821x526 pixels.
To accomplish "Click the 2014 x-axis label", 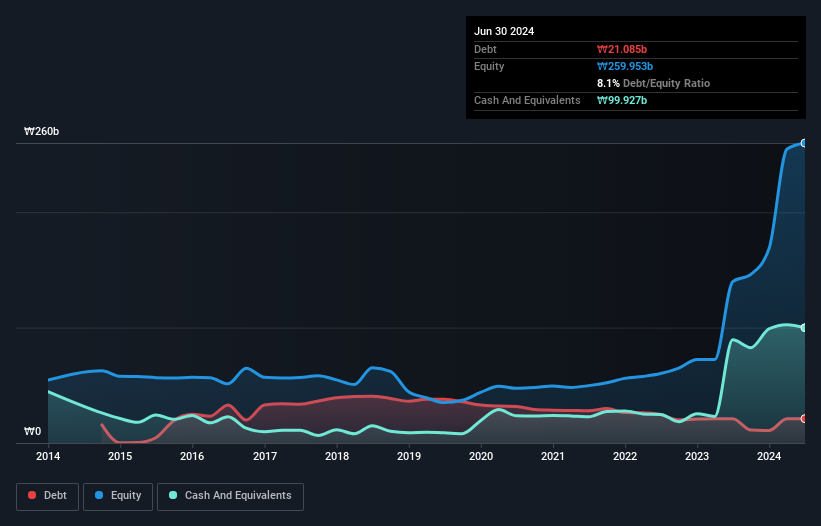I will tap(48, 456).
